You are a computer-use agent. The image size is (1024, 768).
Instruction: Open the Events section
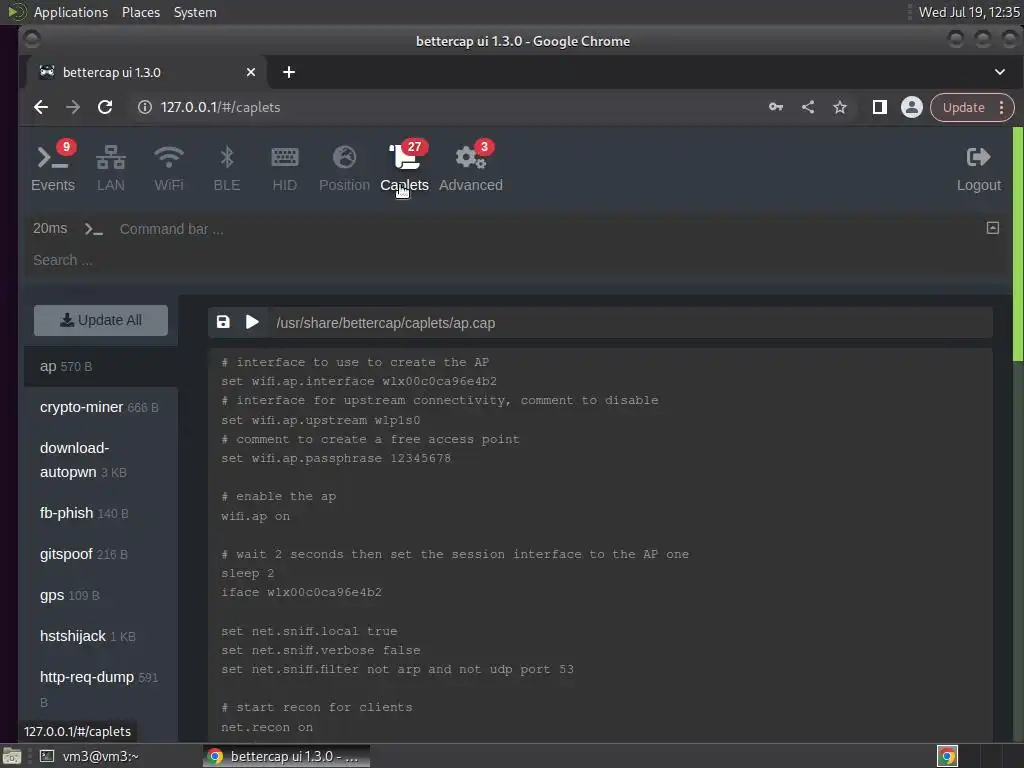(x=53, y=167)
